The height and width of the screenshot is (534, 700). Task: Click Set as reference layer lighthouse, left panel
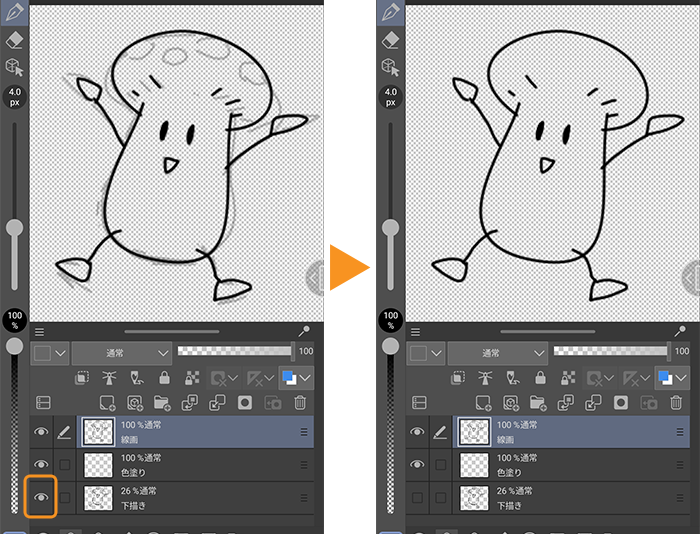click(111, 379)
